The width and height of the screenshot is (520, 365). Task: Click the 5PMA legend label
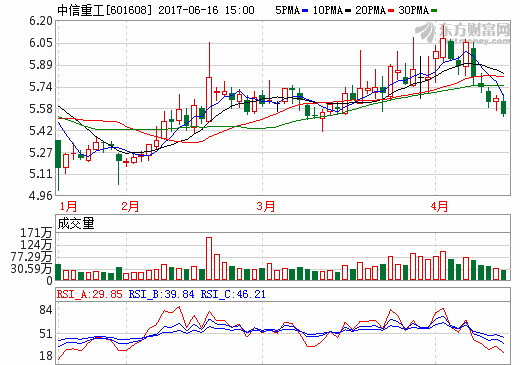[287, 10]
